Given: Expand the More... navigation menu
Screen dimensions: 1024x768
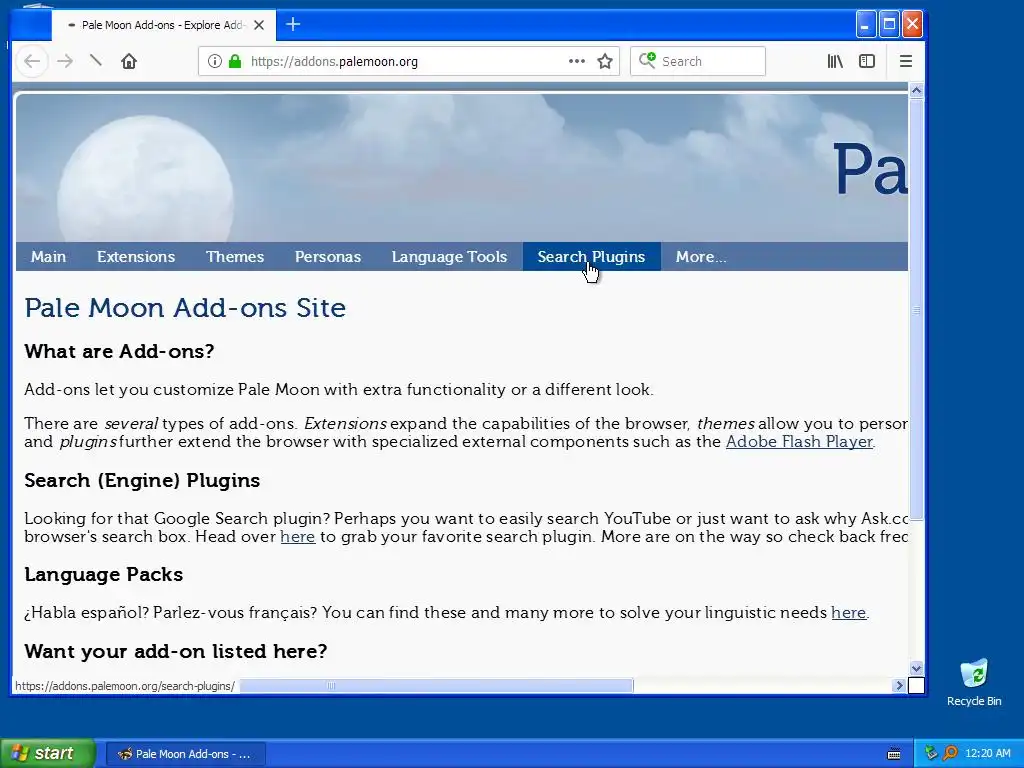Looking at the screenshot, I should pos(701,257).
